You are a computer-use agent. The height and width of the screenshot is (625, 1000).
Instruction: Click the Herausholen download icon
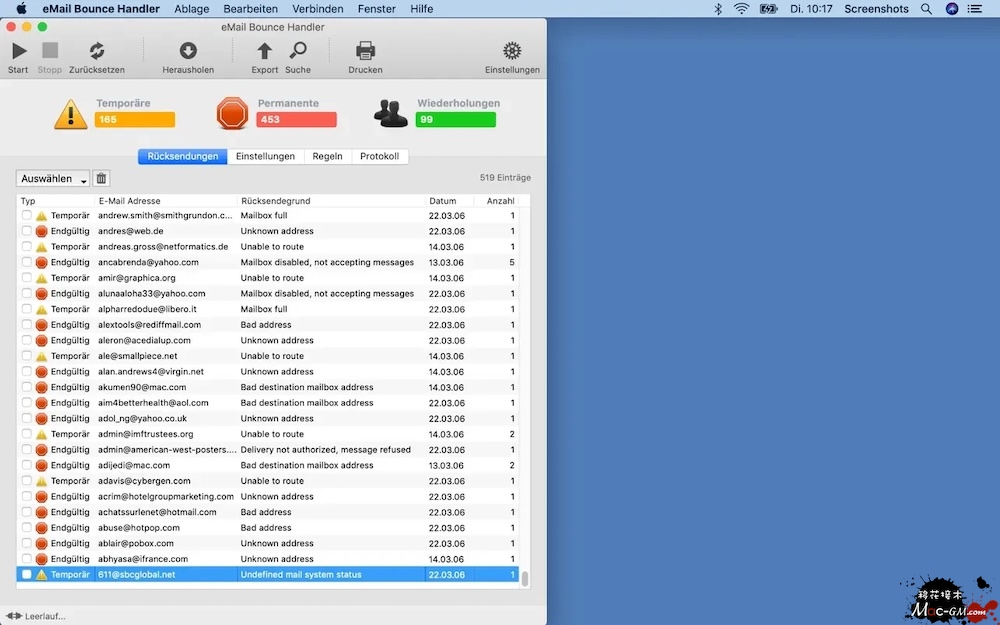click(x=188, y=51)
